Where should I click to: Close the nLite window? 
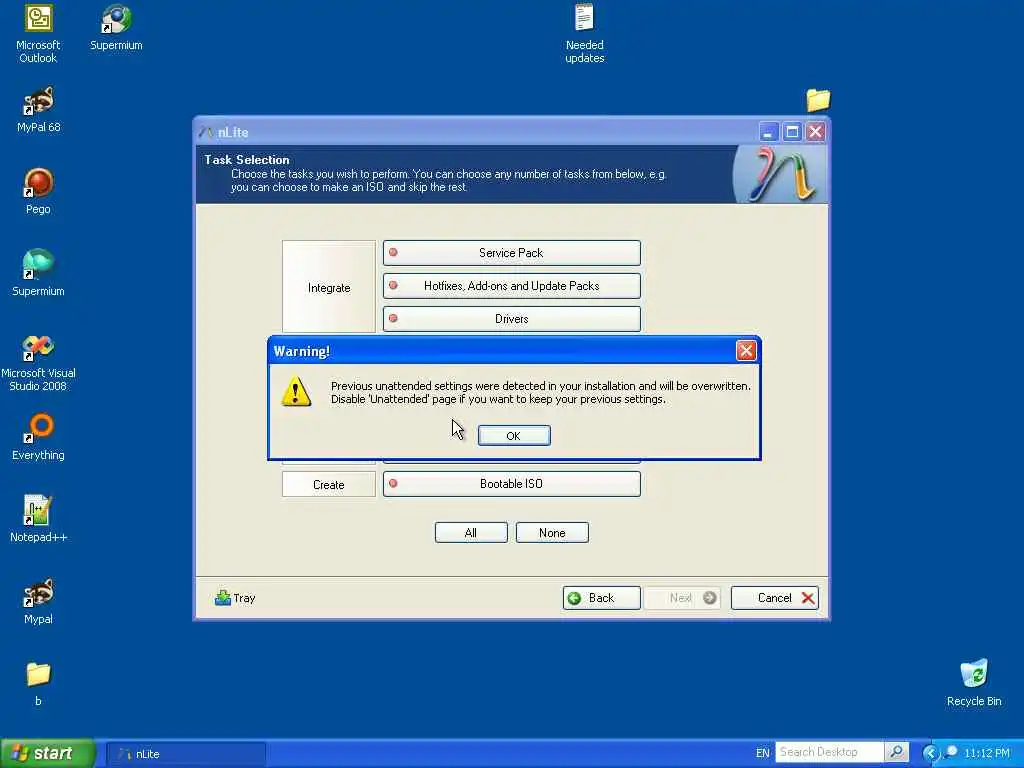tap(816, 132)
